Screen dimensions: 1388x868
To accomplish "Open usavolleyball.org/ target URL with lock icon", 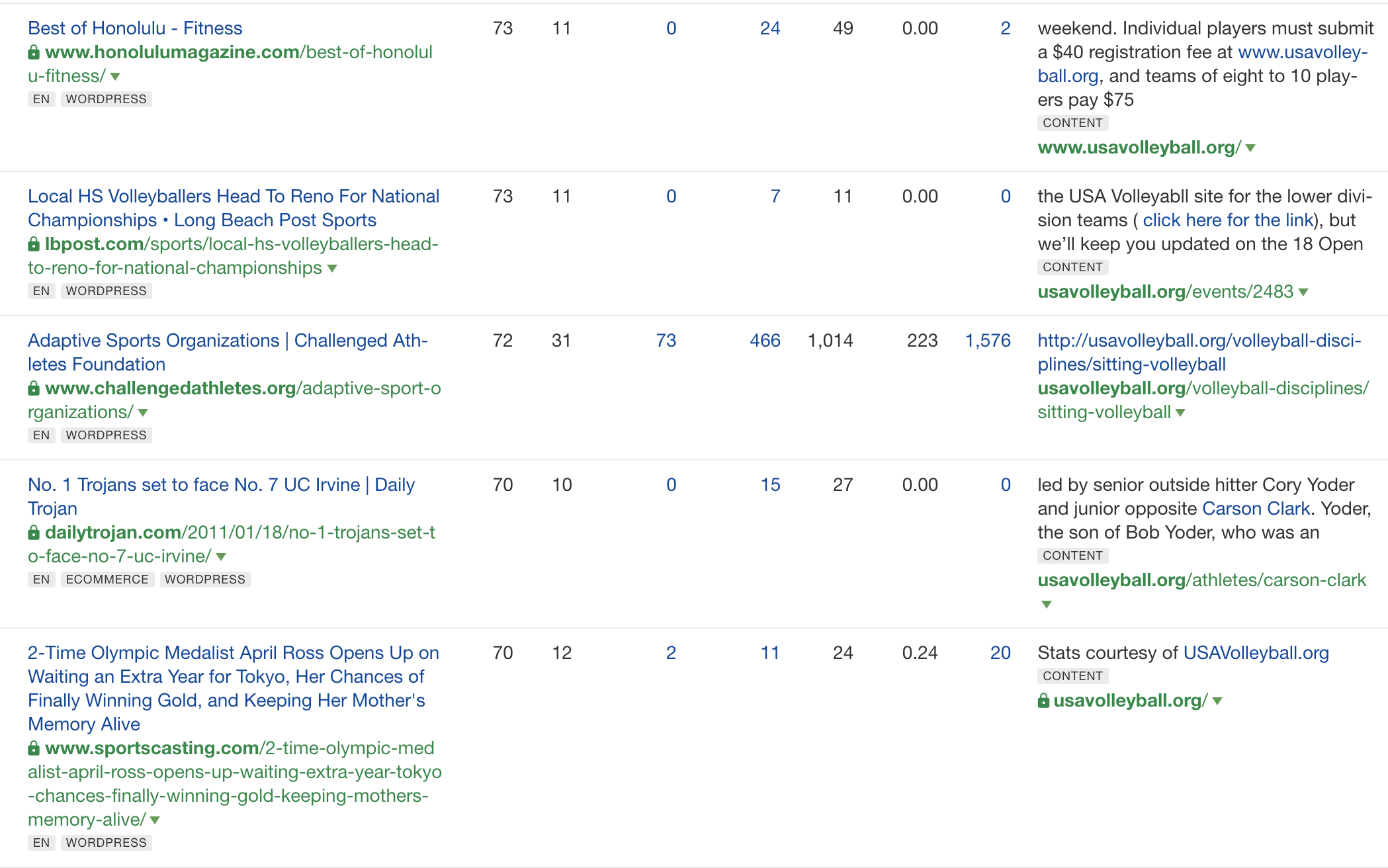I will pyautogui.click(x=1131, y=701).
